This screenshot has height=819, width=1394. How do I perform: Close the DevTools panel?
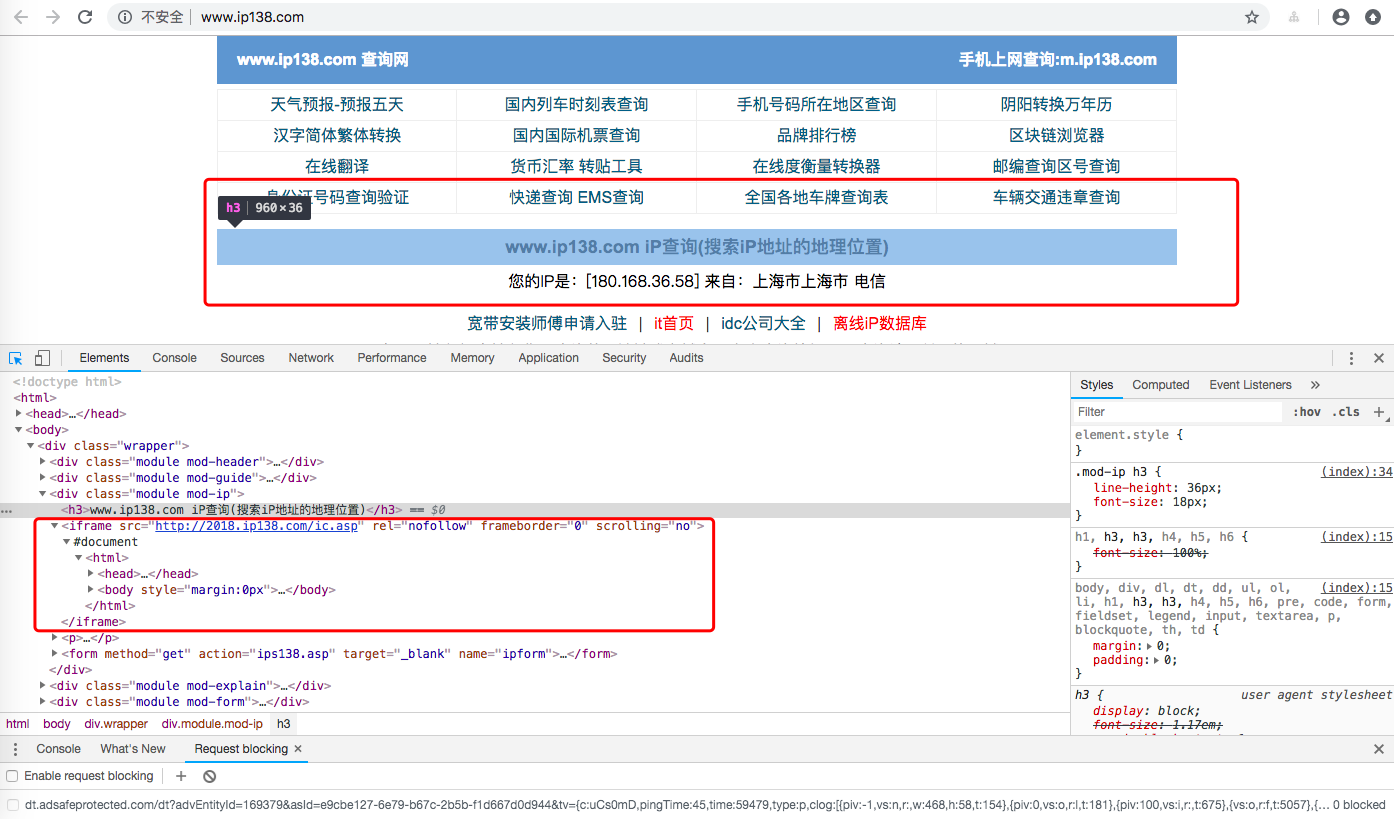tap(1378, 358)
